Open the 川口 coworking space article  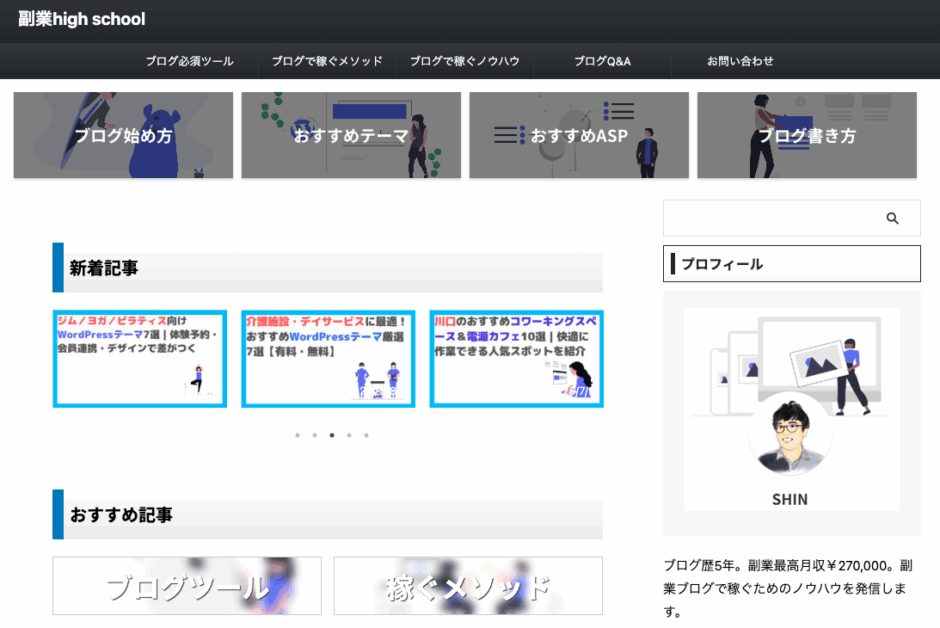pyautogui.click(x=516, y=358)
